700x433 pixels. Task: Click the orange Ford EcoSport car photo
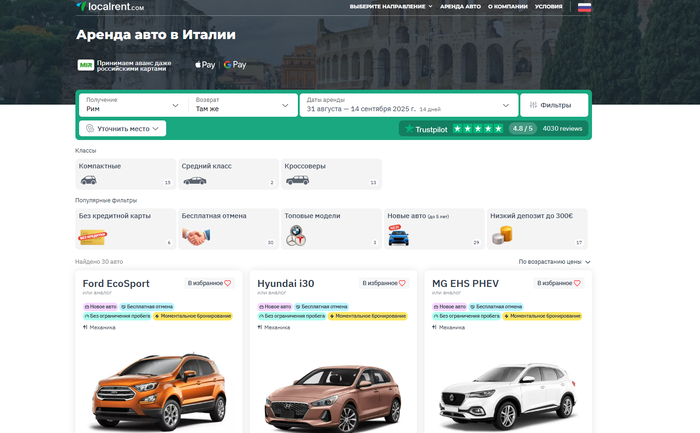pyautogui.click(x=159, y=390)
